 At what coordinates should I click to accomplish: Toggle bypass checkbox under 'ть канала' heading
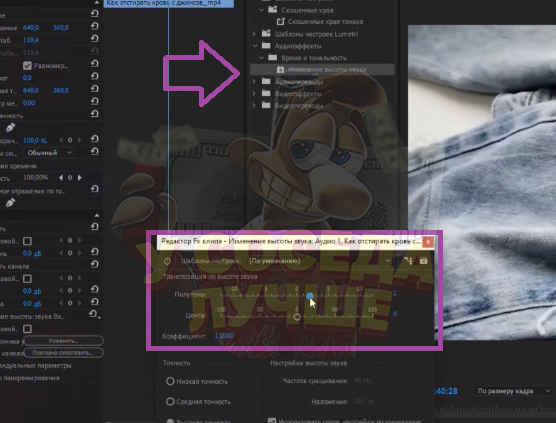click(x=27, y=279)
